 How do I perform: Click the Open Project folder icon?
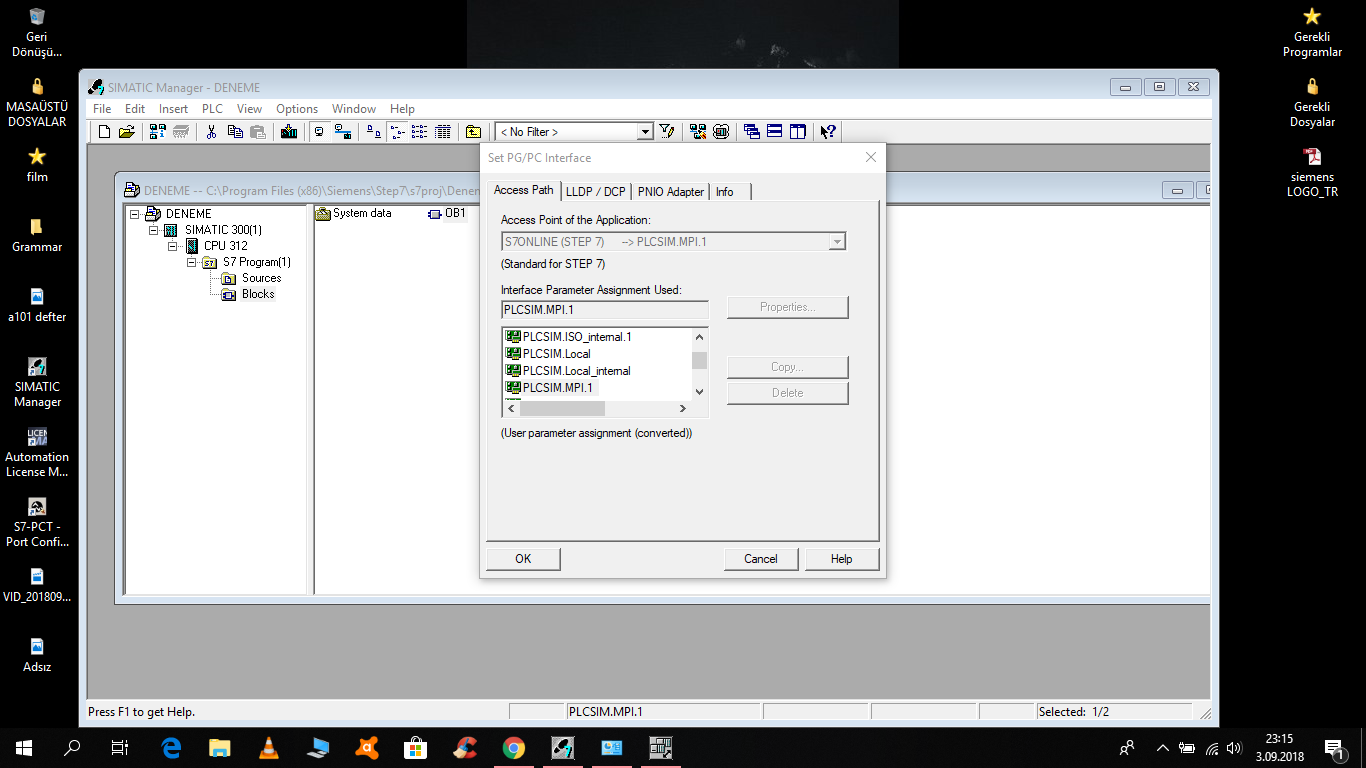[127, 132]
